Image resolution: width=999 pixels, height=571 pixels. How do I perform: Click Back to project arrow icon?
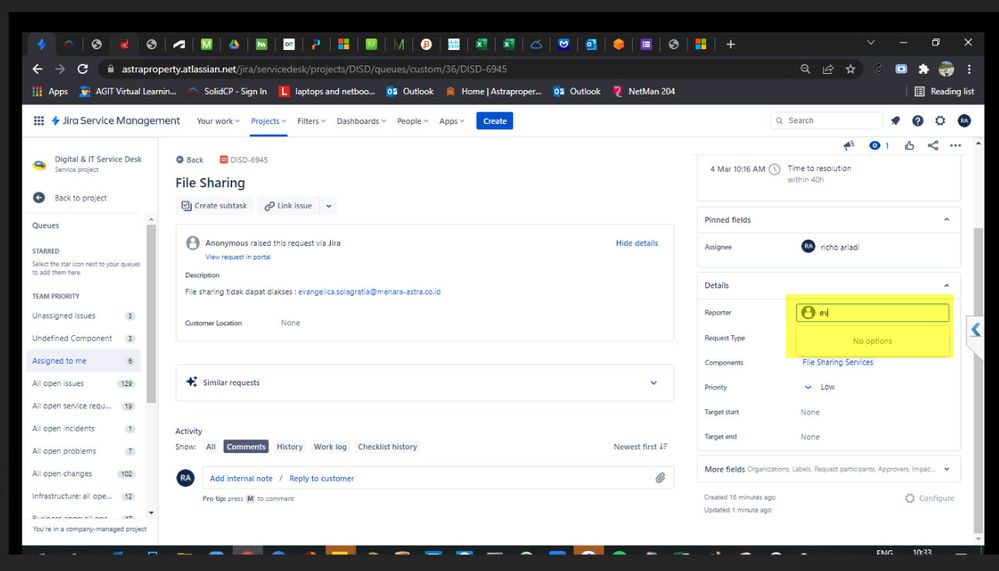pyautogui.click(x=39, y=198)
